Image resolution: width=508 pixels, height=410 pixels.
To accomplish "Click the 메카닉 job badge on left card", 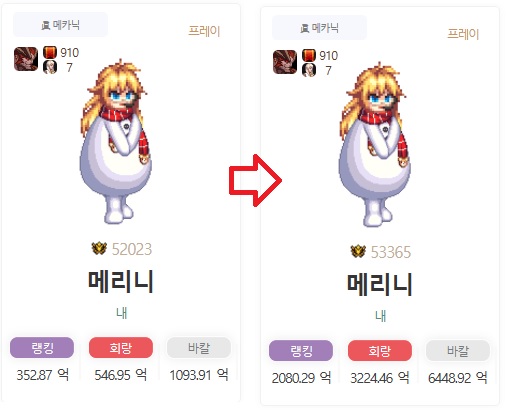I will pos(60,25).
